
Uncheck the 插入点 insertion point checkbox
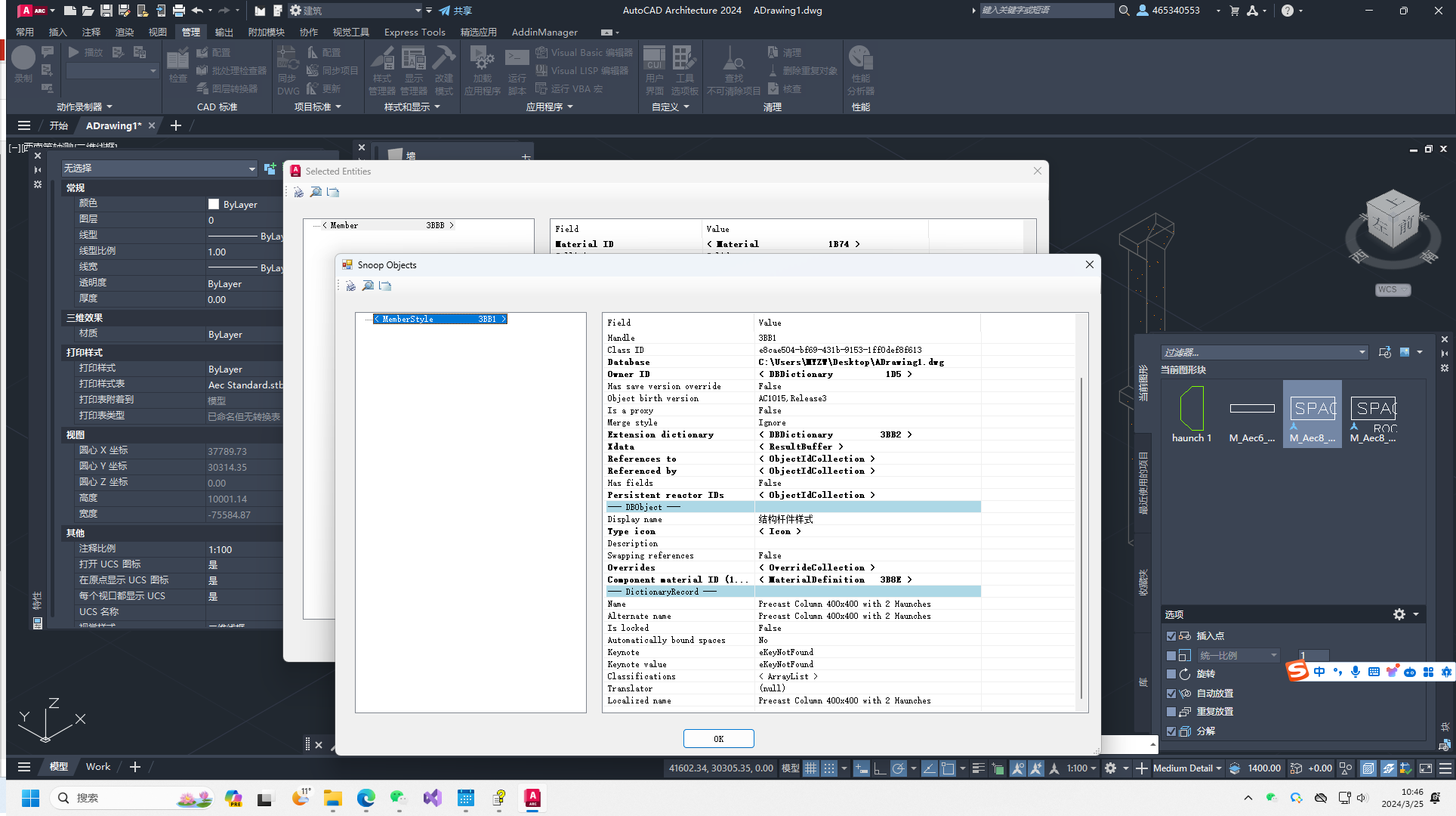1171,636
